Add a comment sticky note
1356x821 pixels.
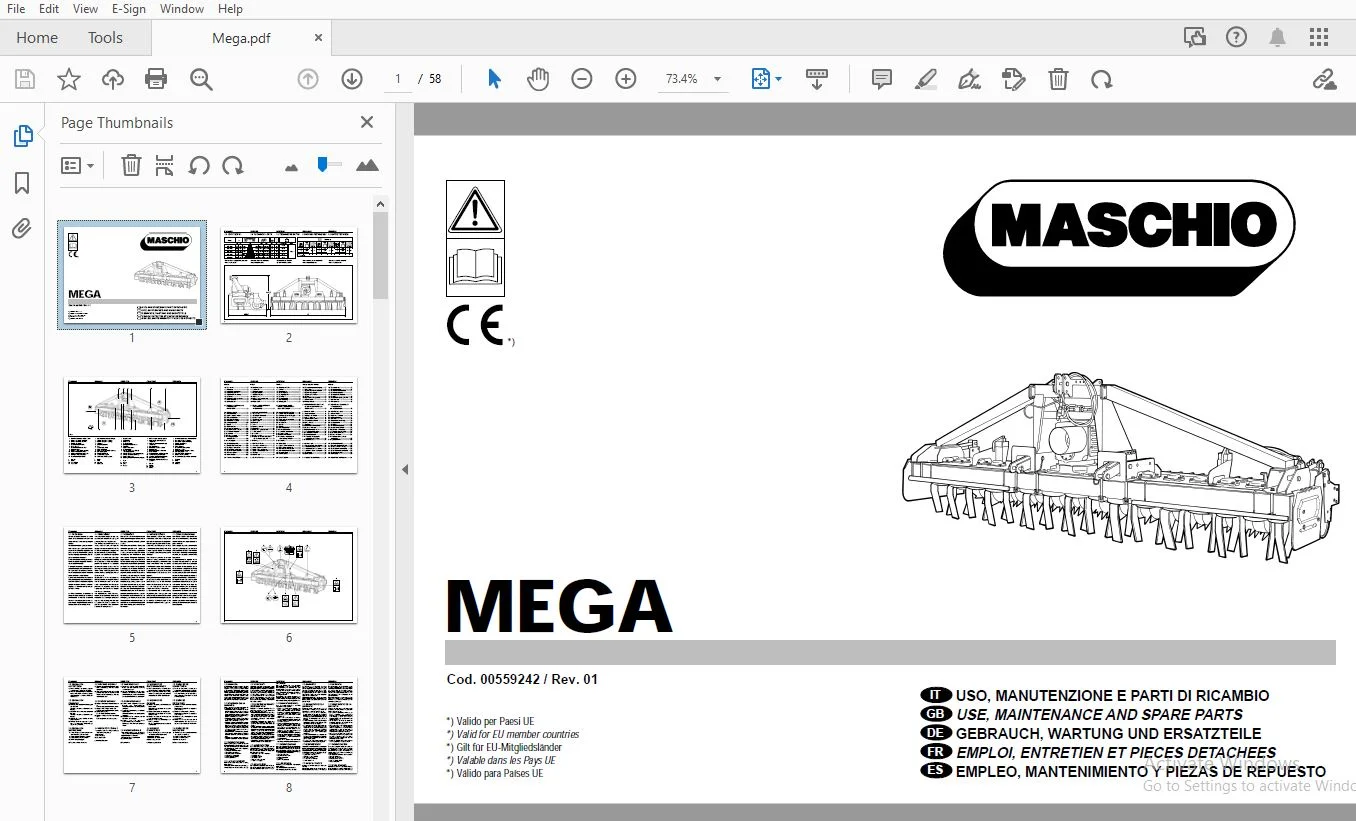tap(881, 79)
